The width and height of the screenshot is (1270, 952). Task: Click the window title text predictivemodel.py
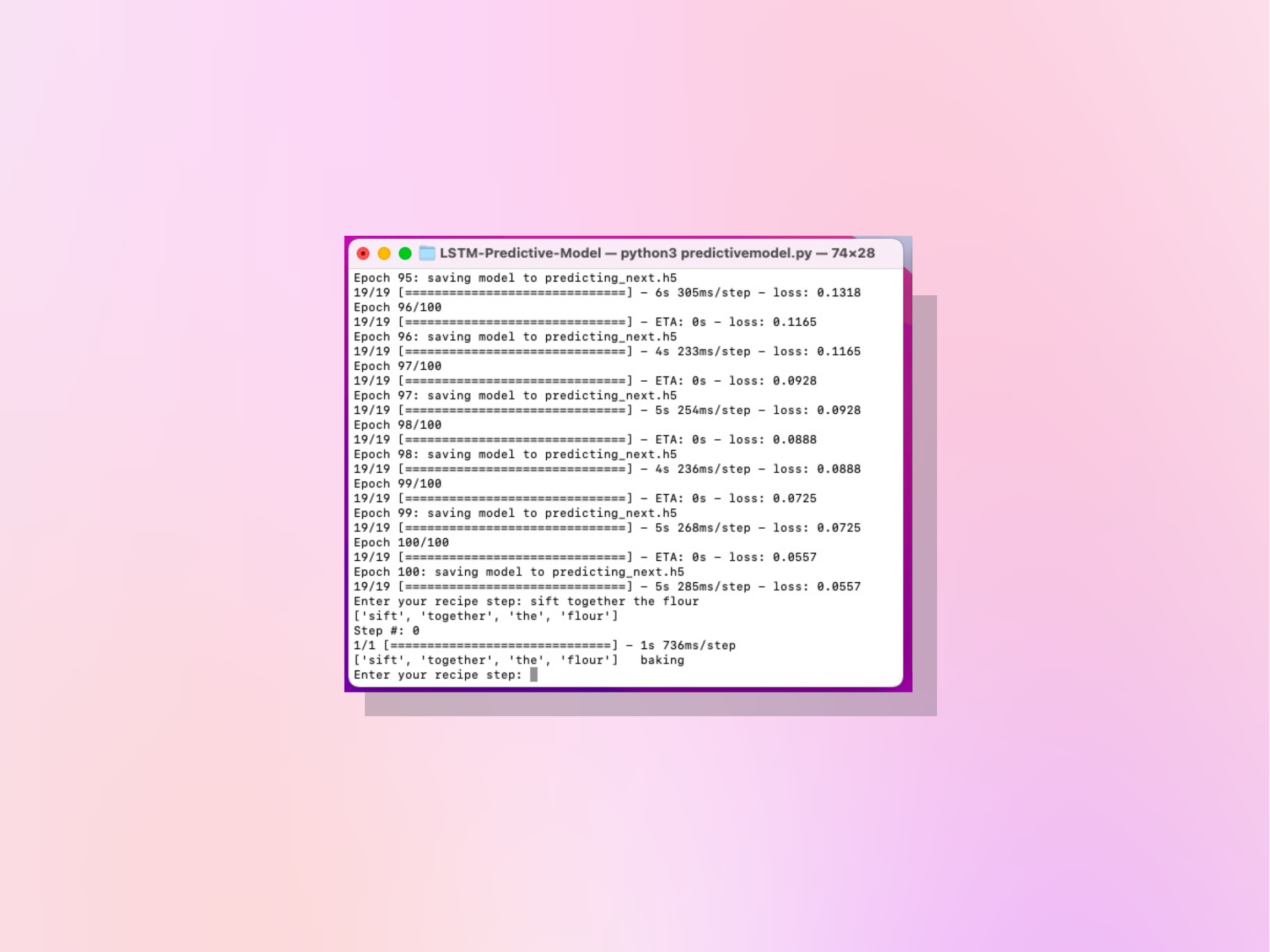click(746, 253)
